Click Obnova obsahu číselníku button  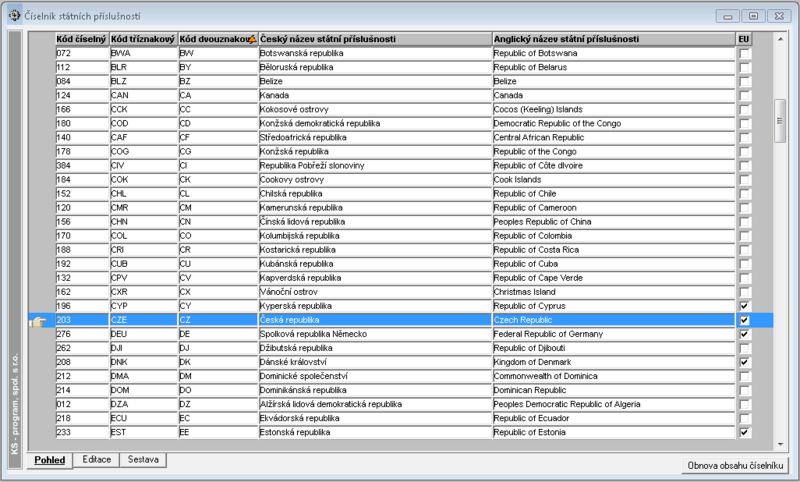point(735,465)
